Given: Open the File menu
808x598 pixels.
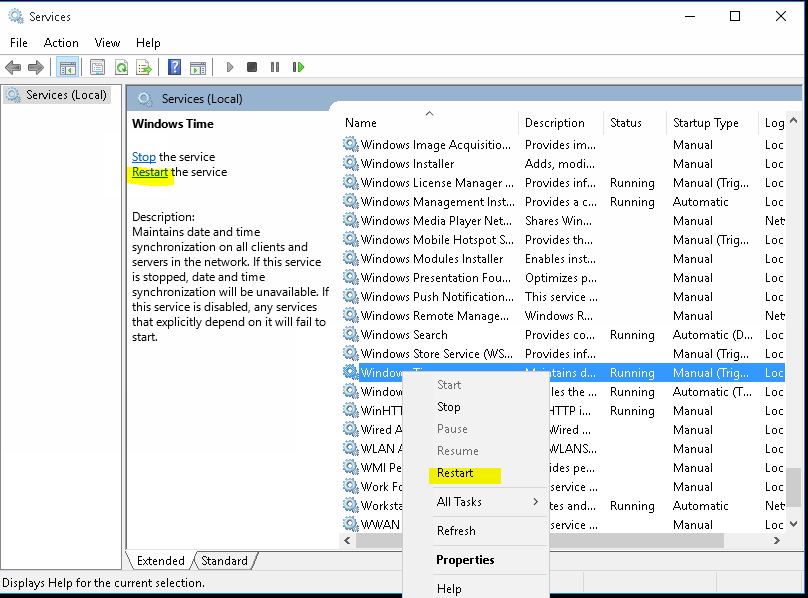Looking at the screenshot, I should tap(19, 43).
